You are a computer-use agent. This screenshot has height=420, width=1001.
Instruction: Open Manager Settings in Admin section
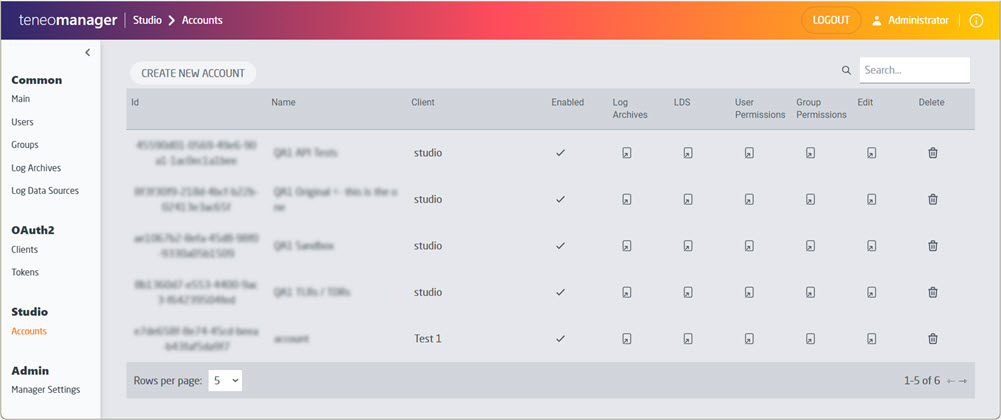46,389
